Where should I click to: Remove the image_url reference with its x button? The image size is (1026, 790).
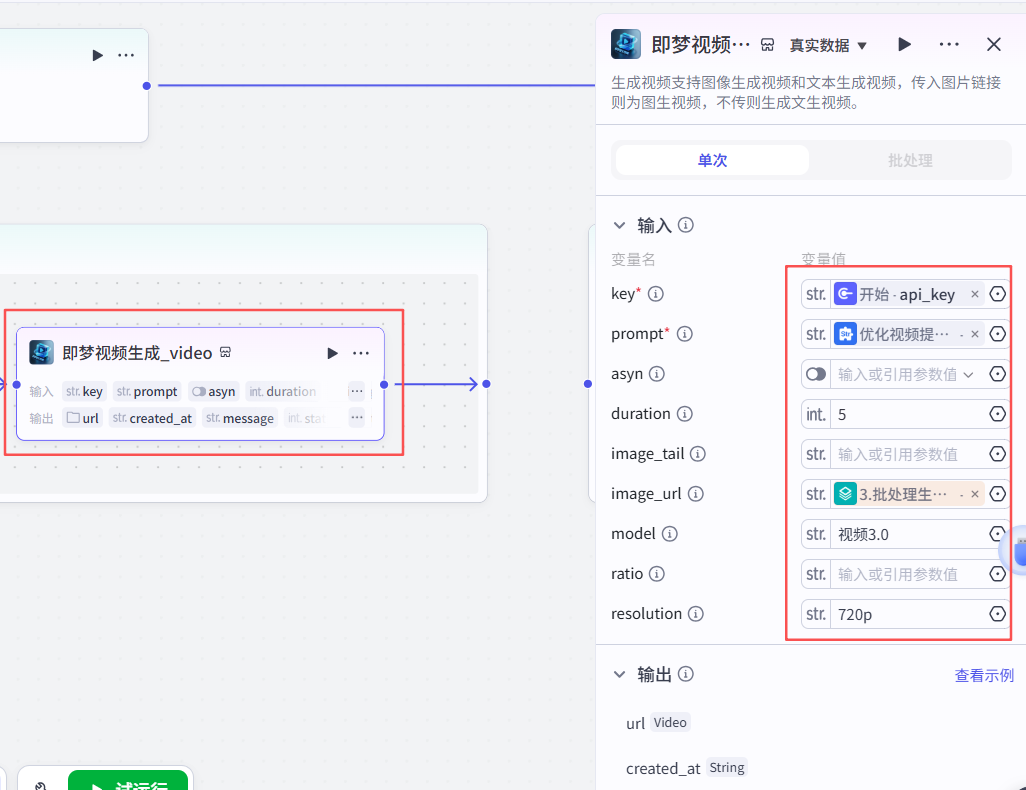coord(974,493)
